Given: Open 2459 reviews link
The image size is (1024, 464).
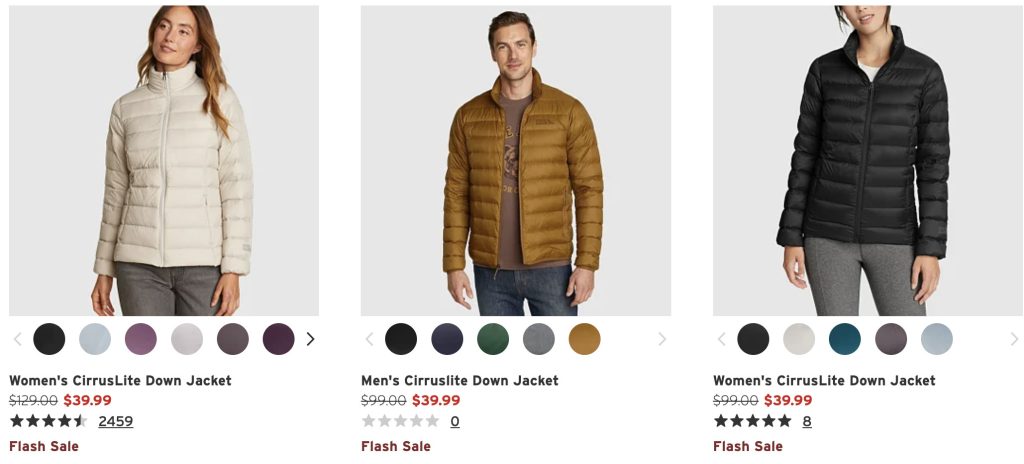Looking at the screenshot, I should (x=116, y=422).
